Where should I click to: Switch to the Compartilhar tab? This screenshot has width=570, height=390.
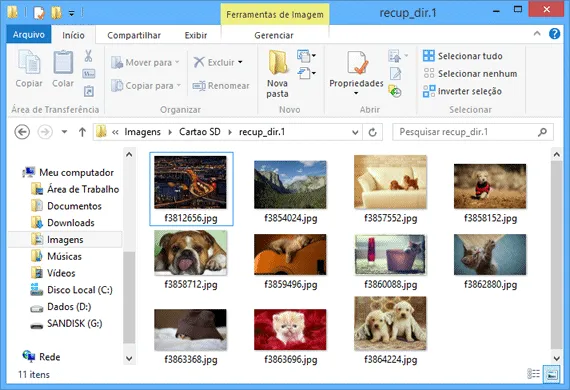point(134,35)
